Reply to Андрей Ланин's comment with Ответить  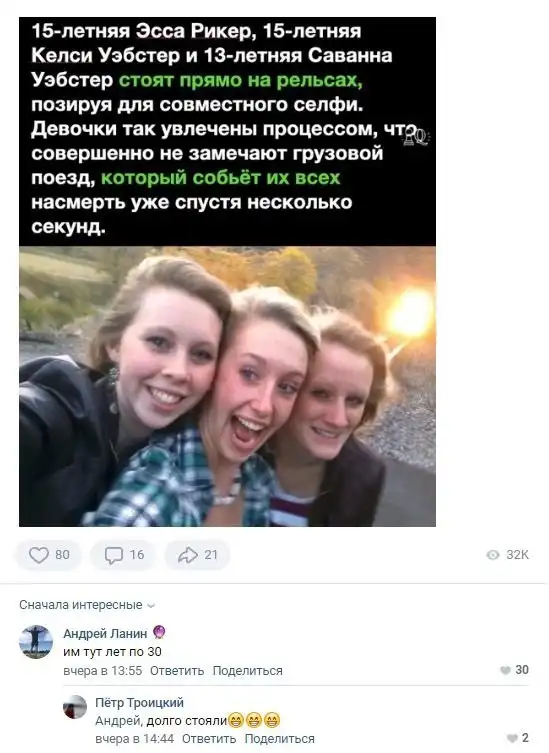[x=177, y=671]
